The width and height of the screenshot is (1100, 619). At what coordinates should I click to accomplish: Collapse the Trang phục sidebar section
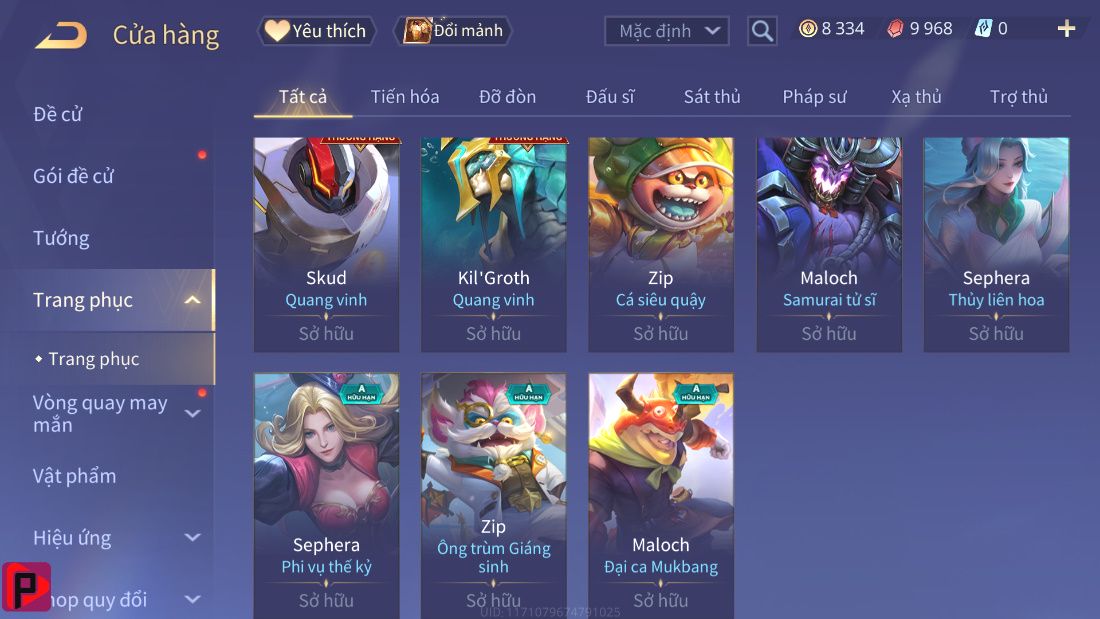193,300
